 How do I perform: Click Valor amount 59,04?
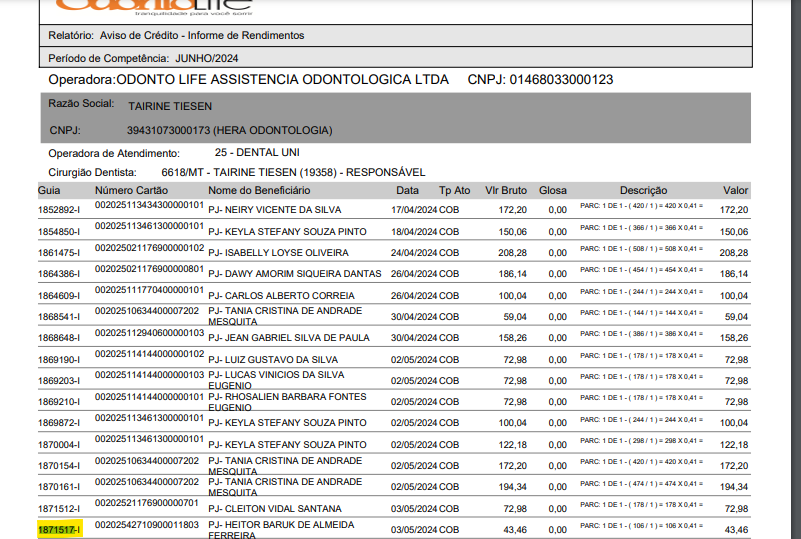(736, 317)
